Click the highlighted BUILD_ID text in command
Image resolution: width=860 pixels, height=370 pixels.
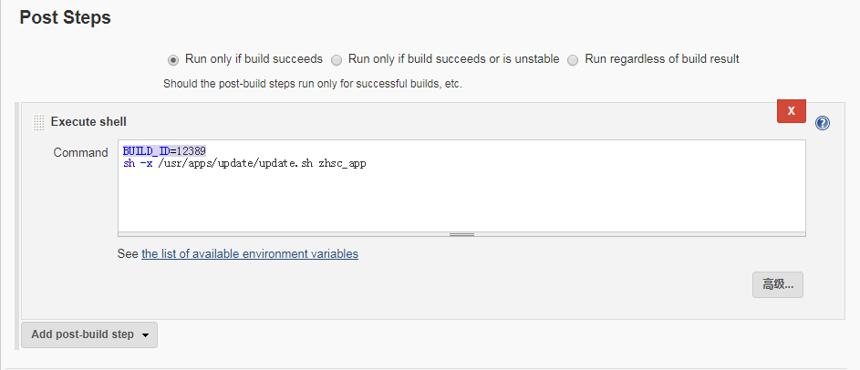145,151
